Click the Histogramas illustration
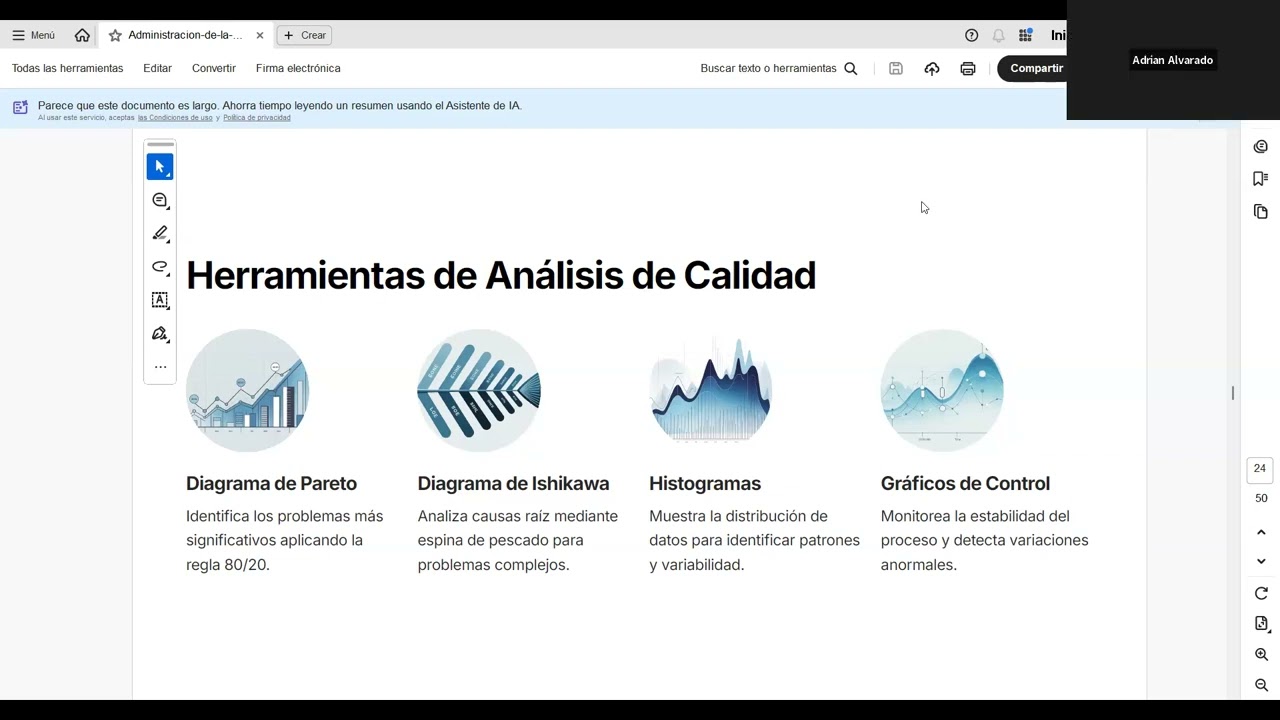 [x=710, y=391]
